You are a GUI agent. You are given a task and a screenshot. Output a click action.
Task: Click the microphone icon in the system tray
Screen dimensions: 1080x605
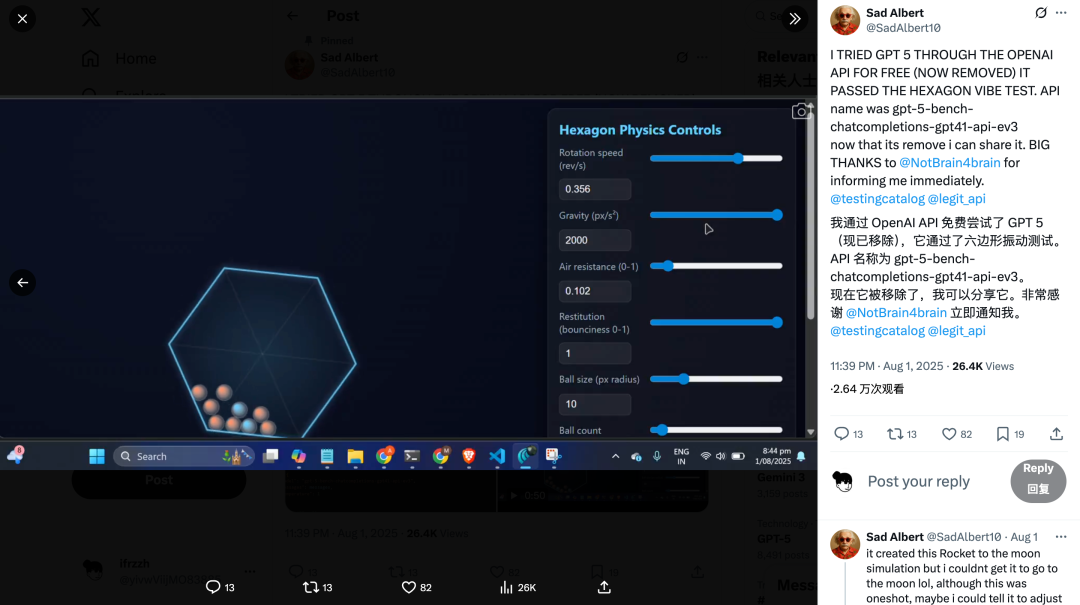(x=656, y=456)
